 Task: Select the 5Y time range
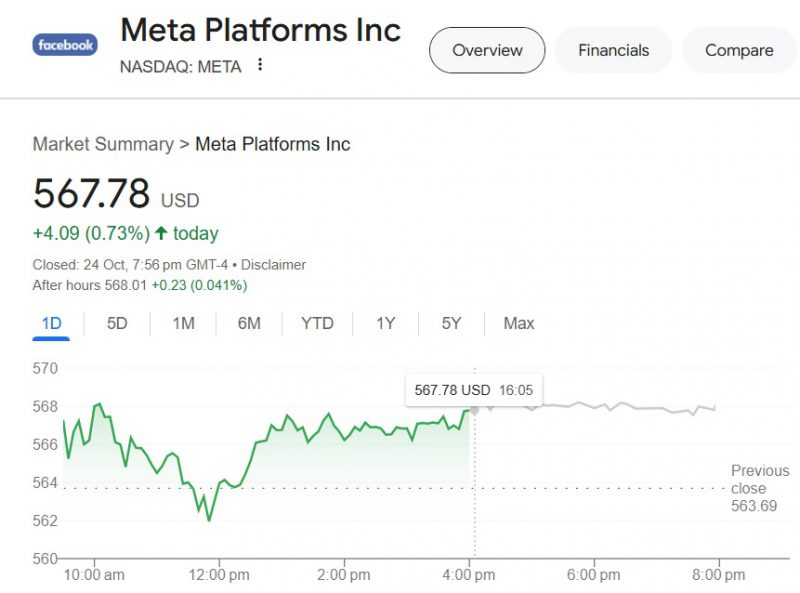click(x=449, y=323)
